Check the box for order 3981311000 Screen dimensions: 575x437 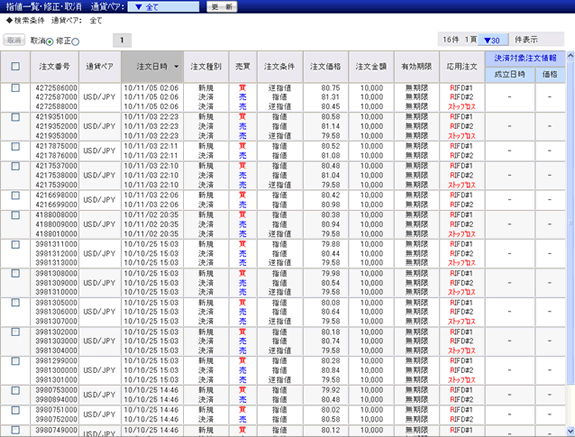(15, 245)
